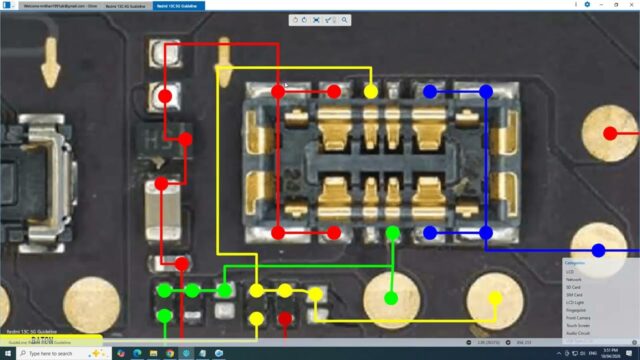Image resolution: width=640 pixels, height=360 pixels.
Task: Click the Categories header in the popup
Action: coord(575,263)
